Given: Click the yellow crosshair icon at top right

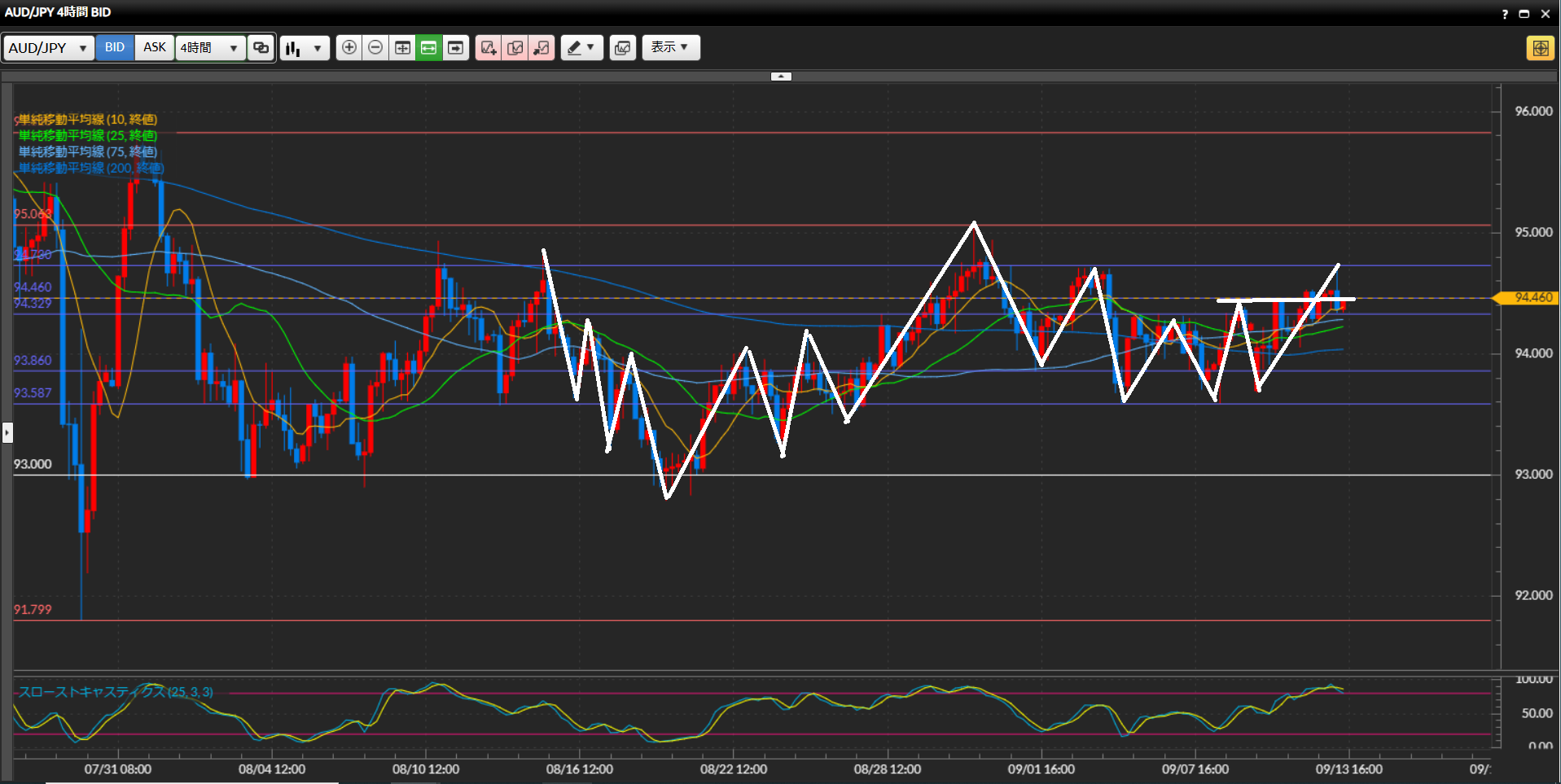Looking at the screenshot, I should [x=1540, y=48].
